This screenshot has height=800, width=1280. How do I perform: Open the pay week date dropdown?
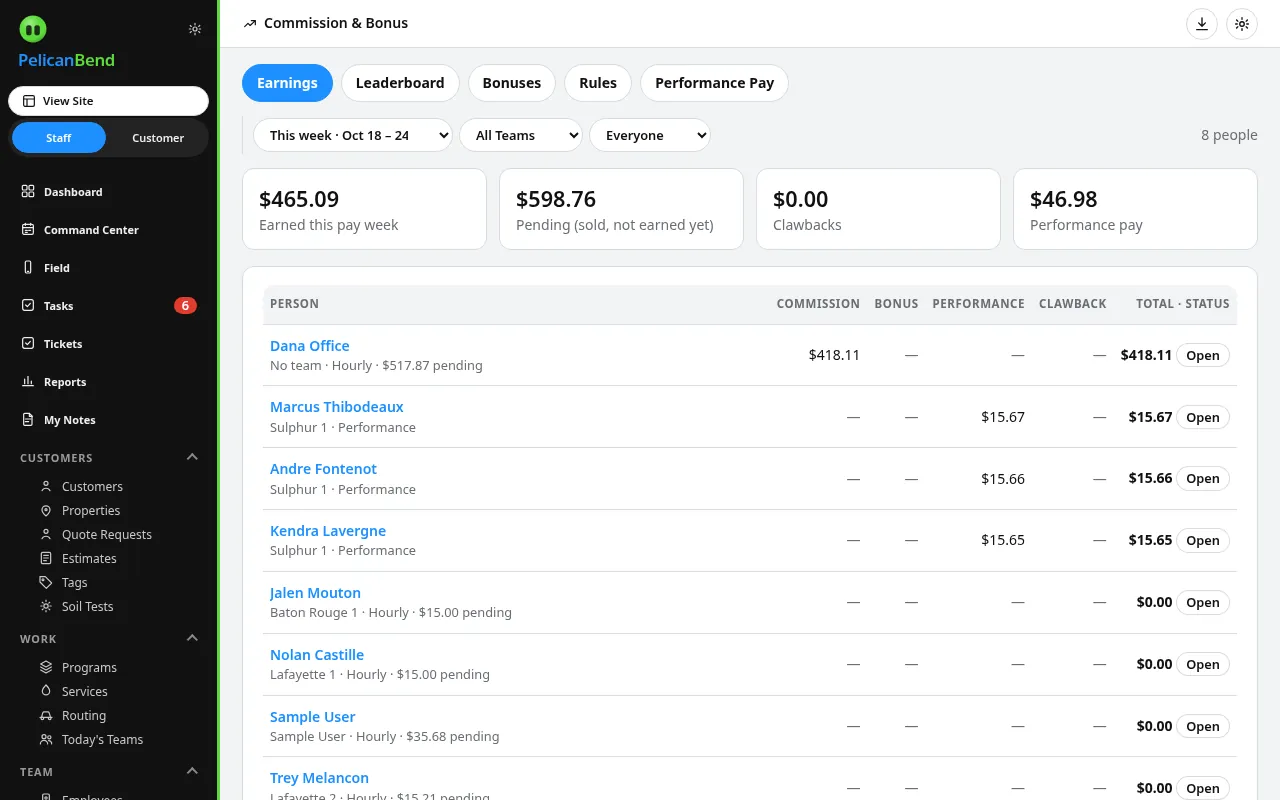click(352, 136)
